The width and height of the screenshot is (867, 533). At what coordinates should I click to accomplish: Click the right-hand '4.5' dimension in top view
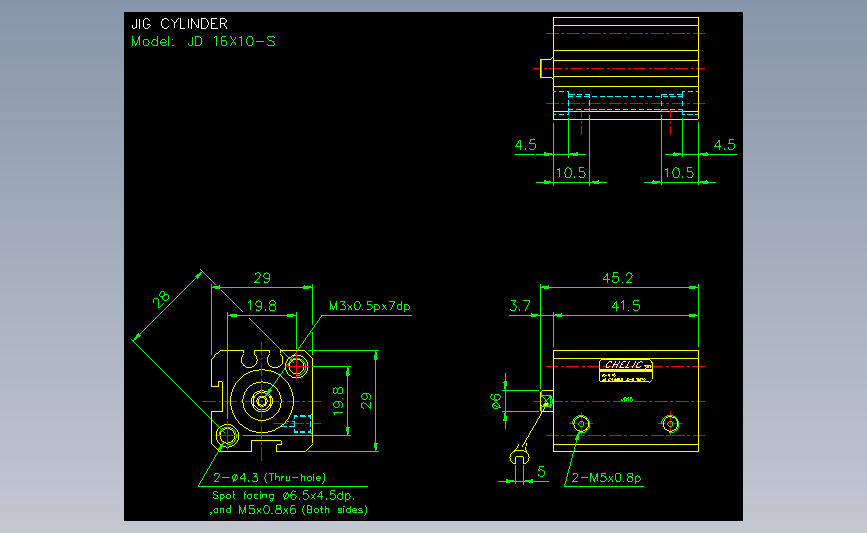click(x=724, y=145)
